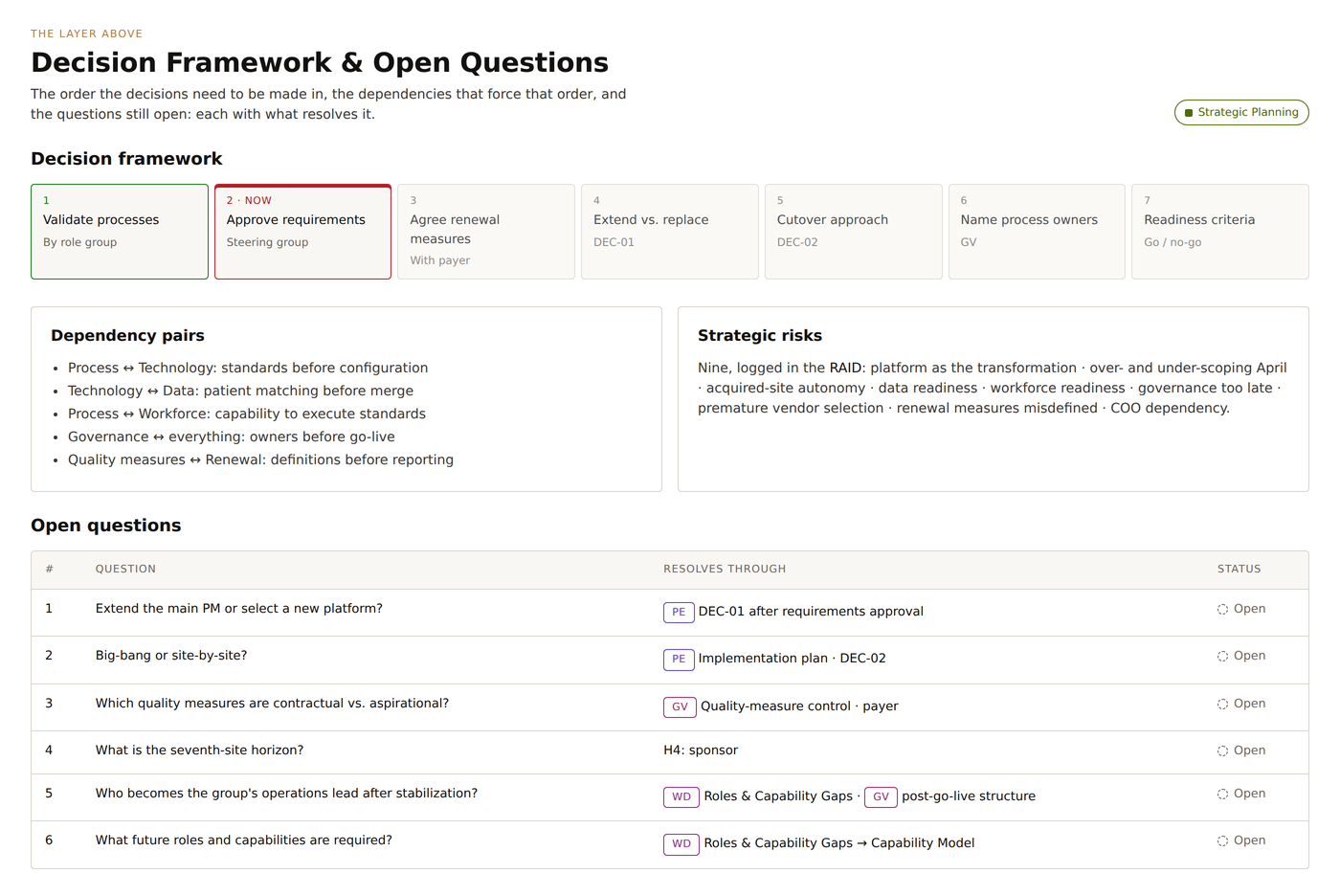1340x896 pixels.
Task: Open the Approve requirements step card
Action: [302, 232]
